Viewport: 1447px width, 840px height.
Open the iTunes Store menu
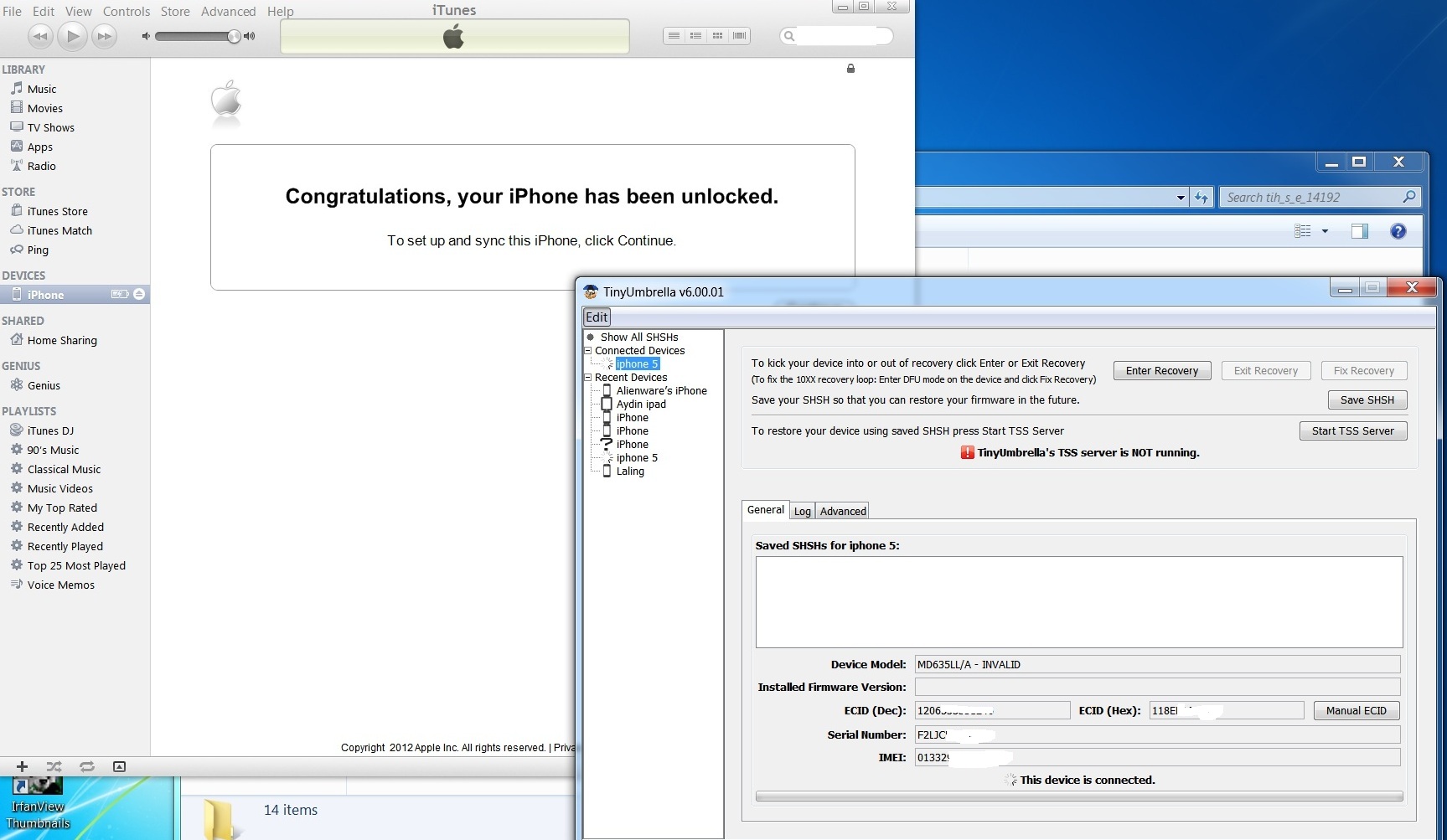point(175,11)
